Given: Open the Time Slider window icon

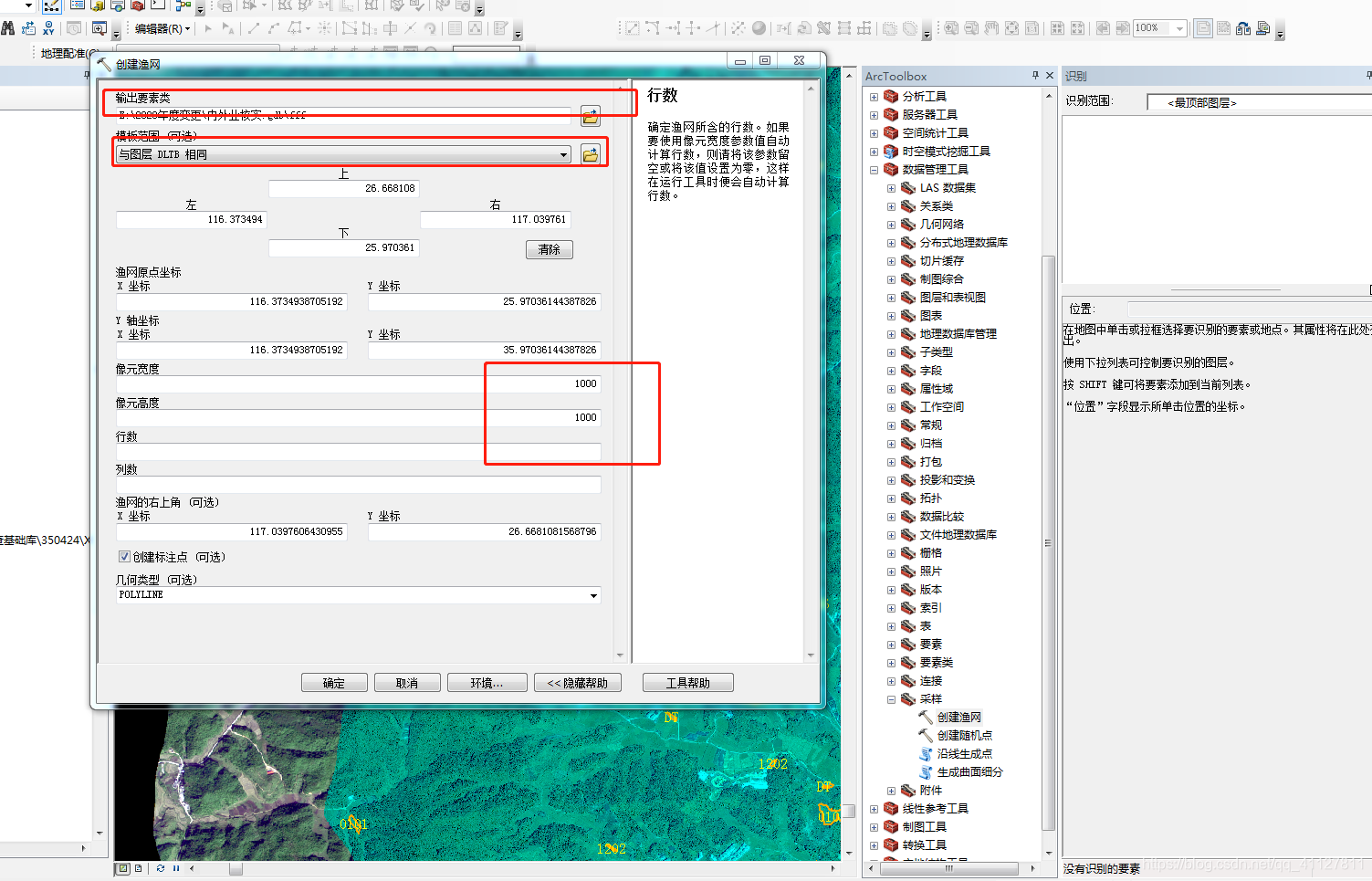Looking at the screenshot, I should point(73,28).
